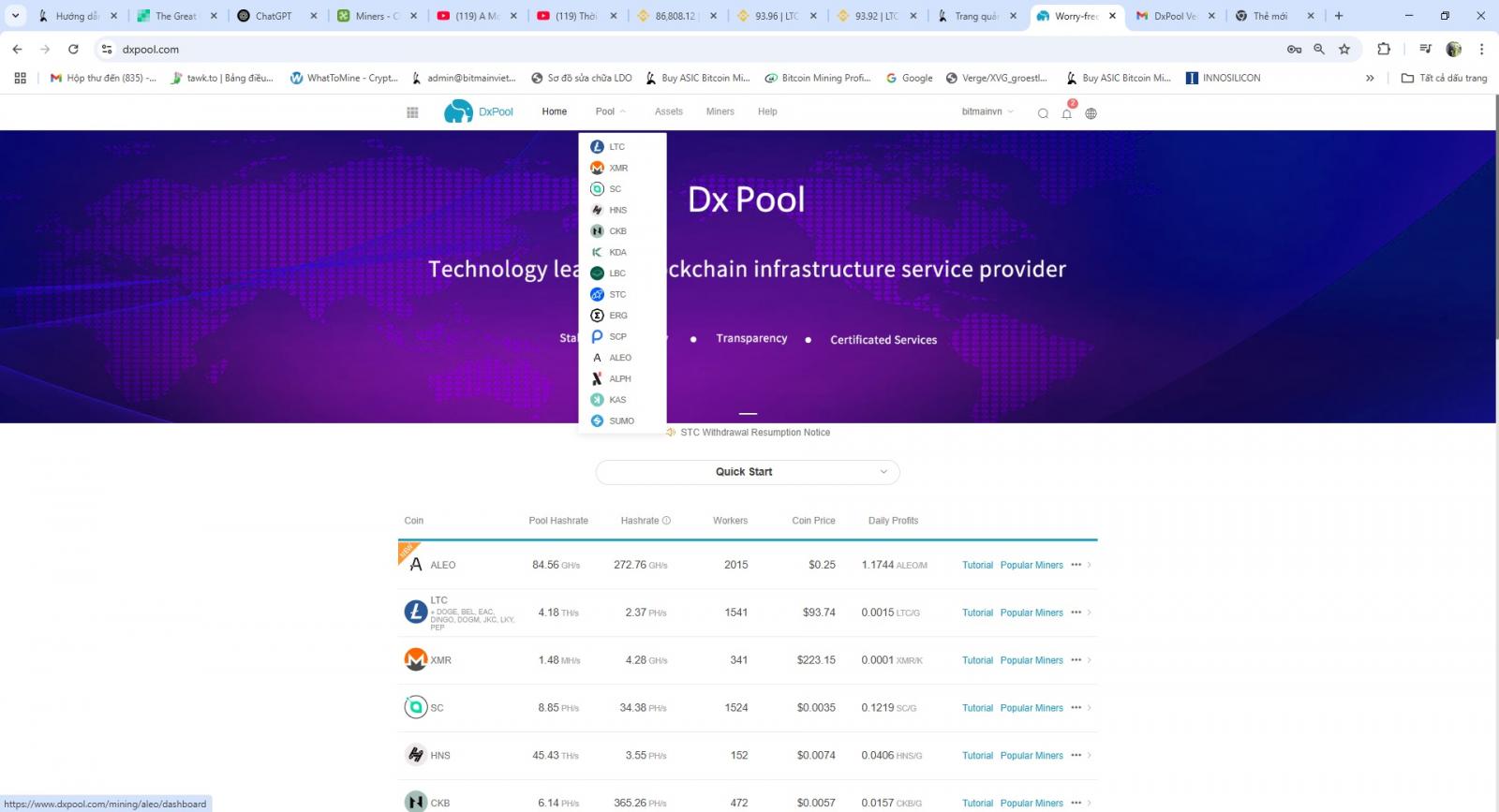Screen dimensions: 1499x812
Task: Expand the XMR row chevron
Action: [1090, 660]
